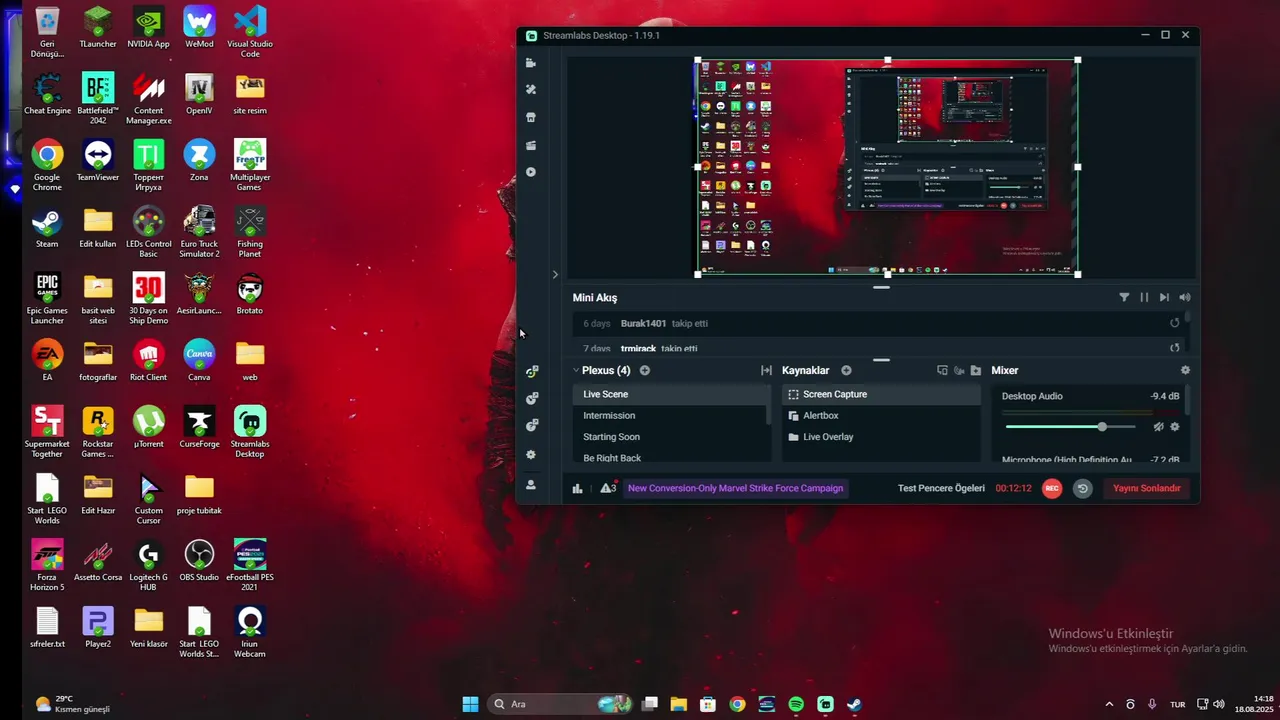Select the Epic Games Launcher desktop icon
1280x720 pixels.
pos(47,298)
